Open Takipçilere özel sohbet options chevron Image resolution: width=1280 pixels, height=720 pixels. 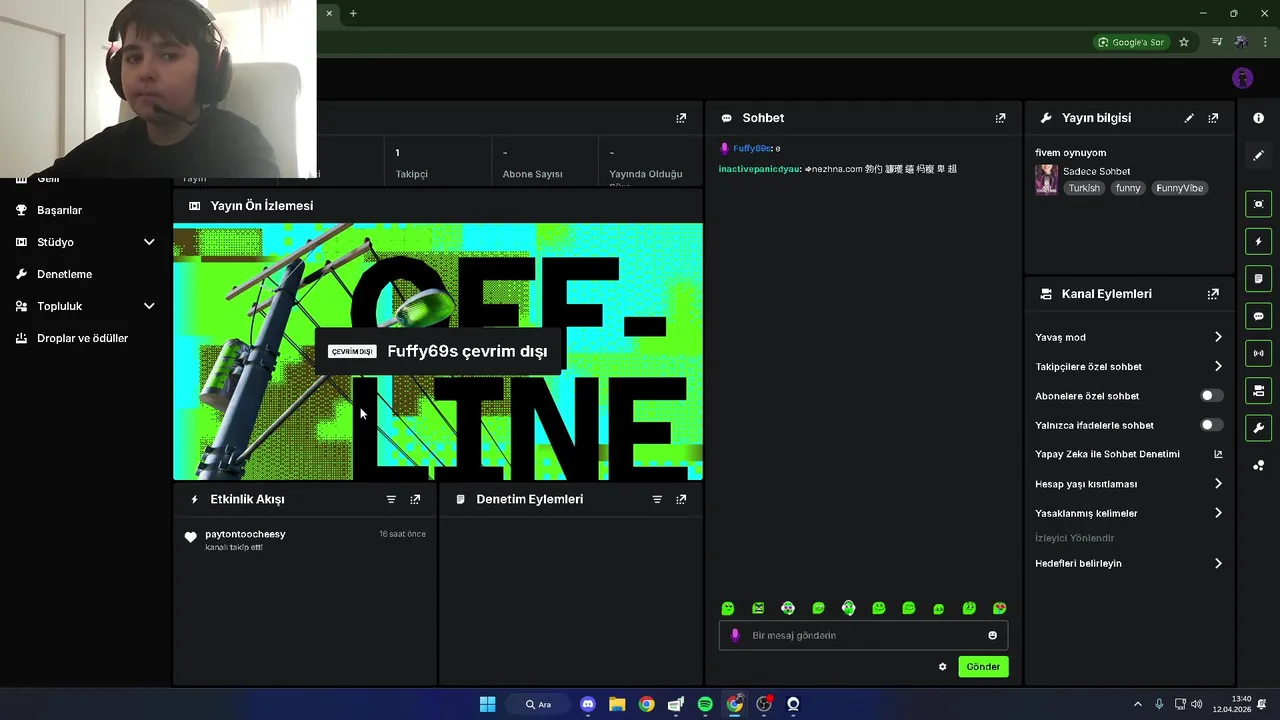pos(1218,366)
